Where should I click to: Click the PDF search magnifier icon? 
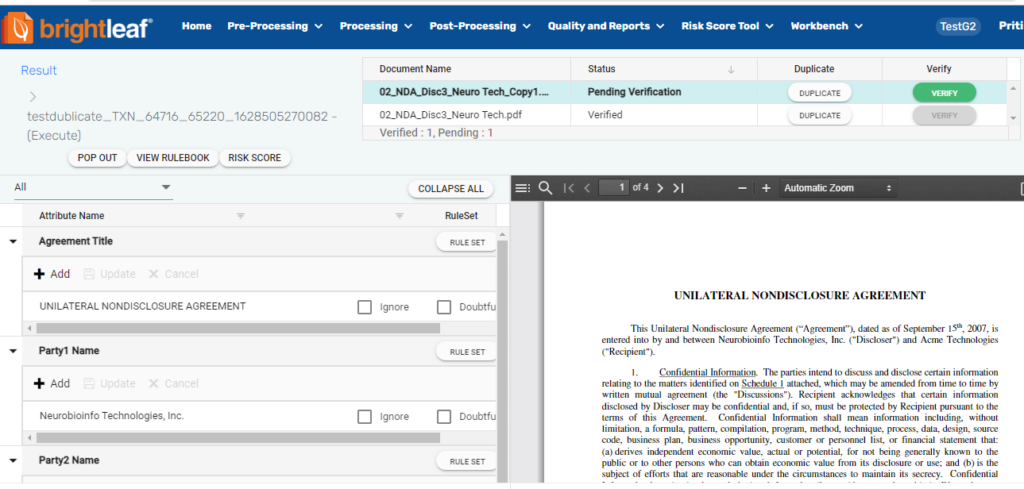click(x=545, y=188)
